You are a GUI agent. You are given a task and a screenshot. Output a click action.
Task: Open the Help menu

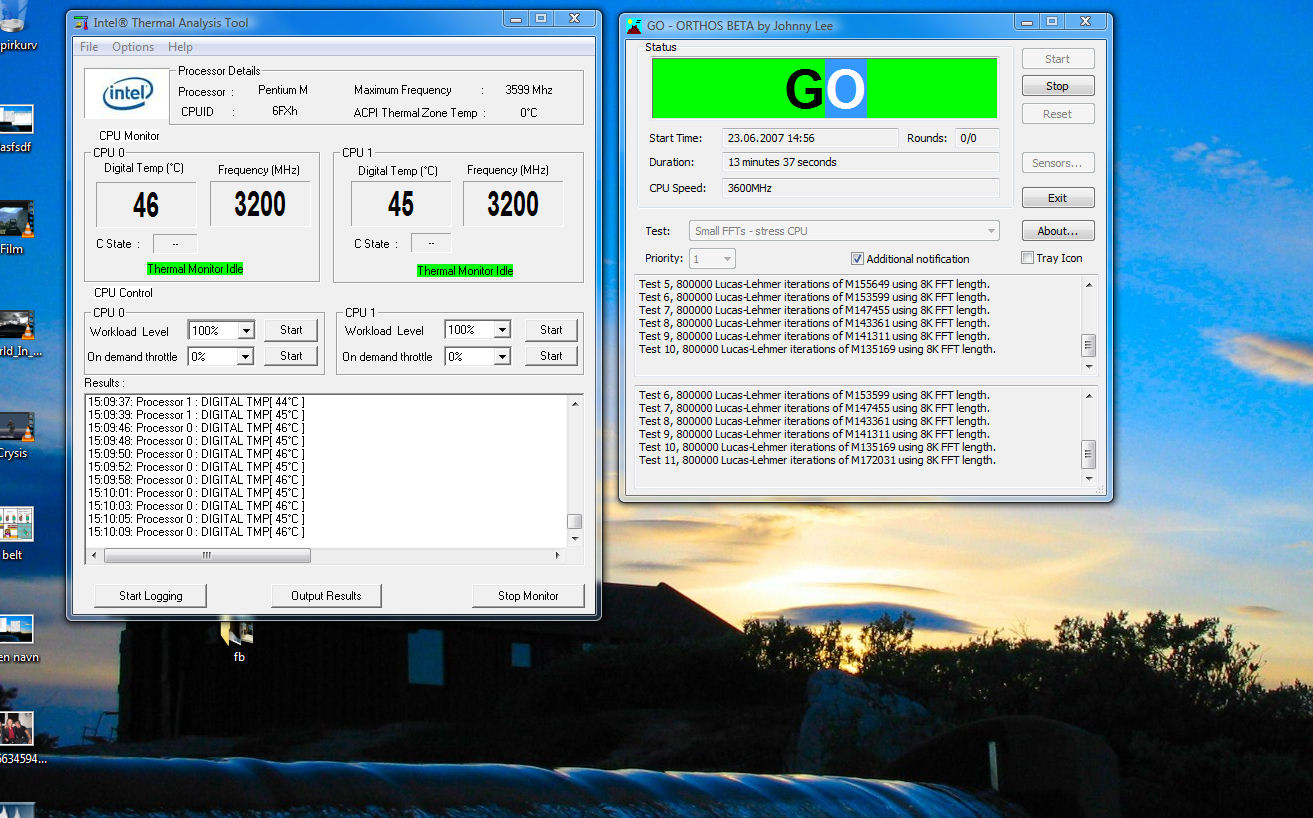click(180, 47)
